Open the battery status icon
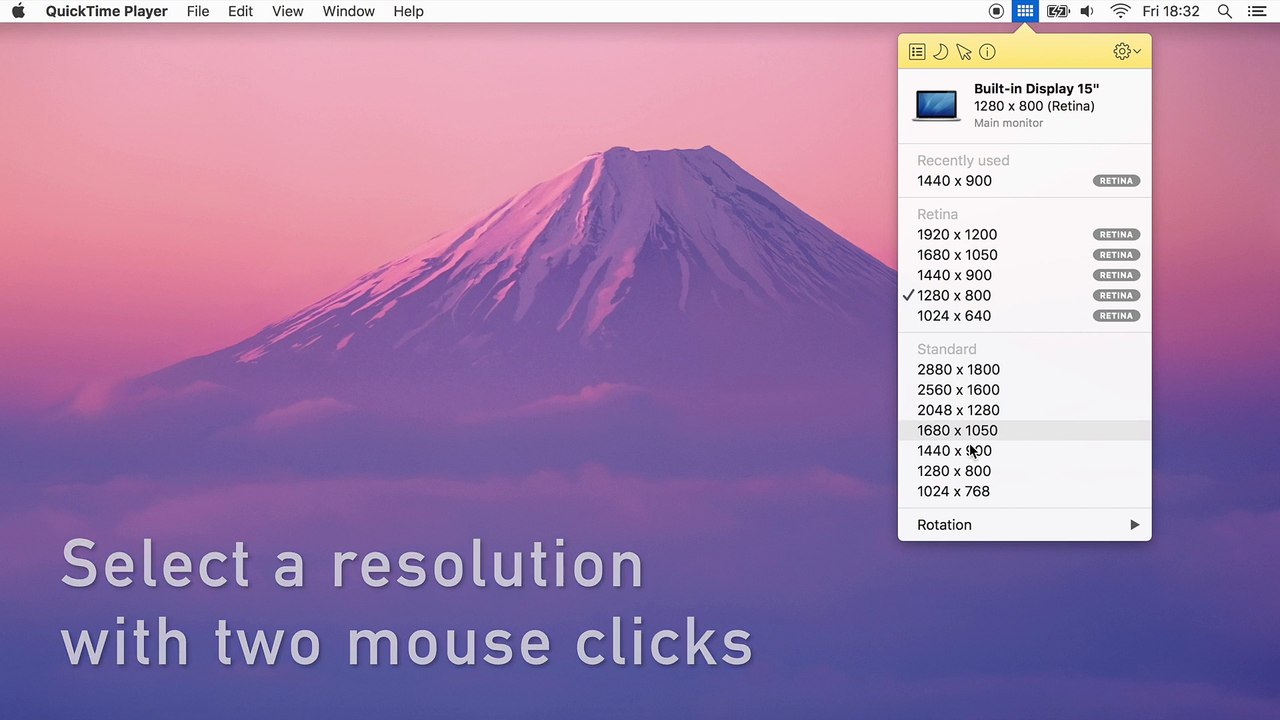The height and width of the screenshot is (720, 1280). [x=1058, y=11]
